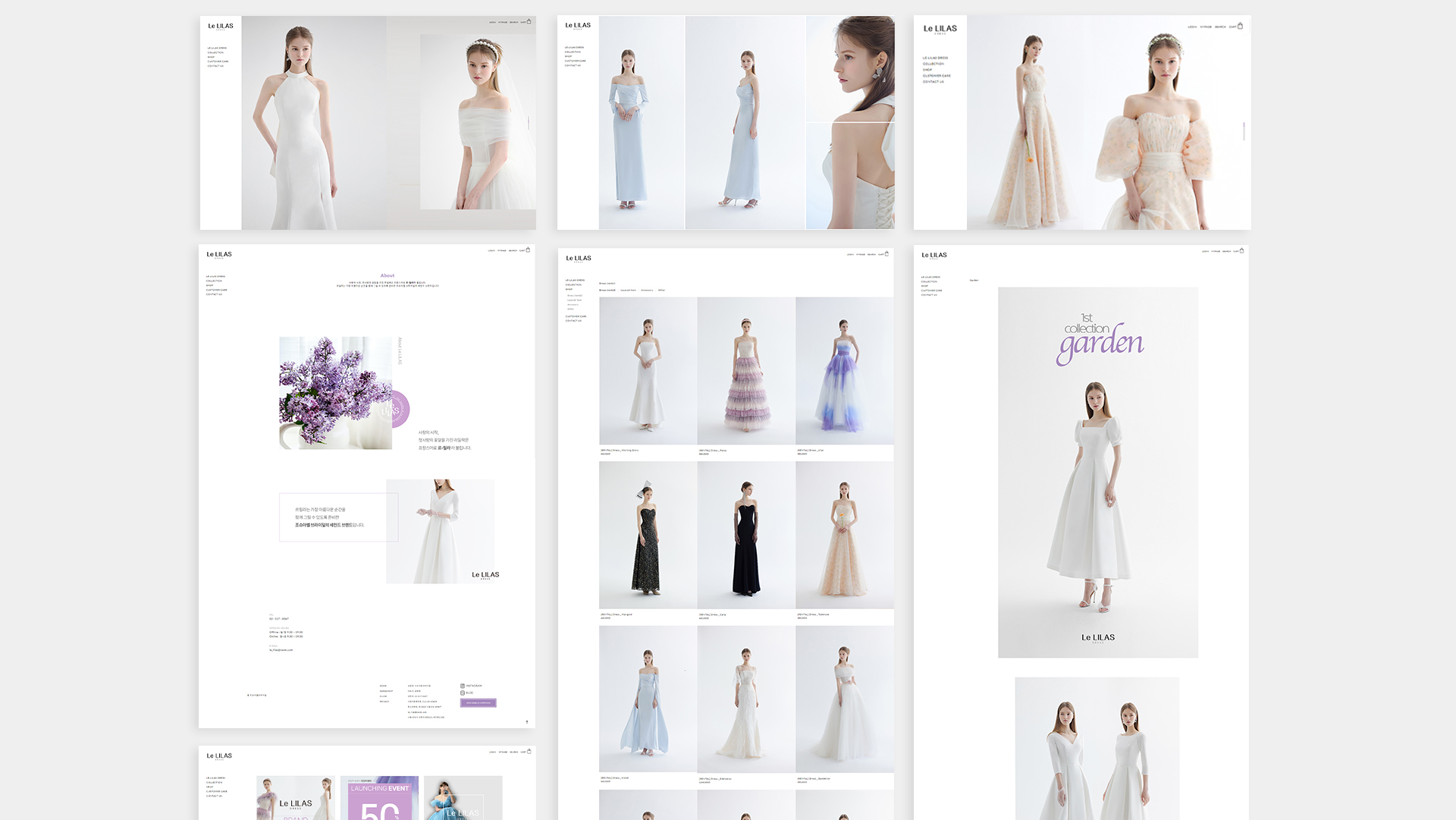Viewport: 1456px width, 820px height.
Task: Click the Le LILAS logo on the garden collection page
Action: coord(934,256)
